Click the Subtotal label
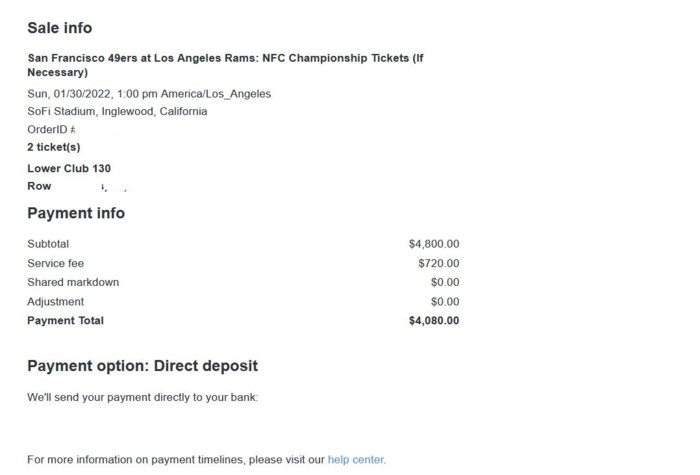The image size is (700, 475). pos(48,244)
